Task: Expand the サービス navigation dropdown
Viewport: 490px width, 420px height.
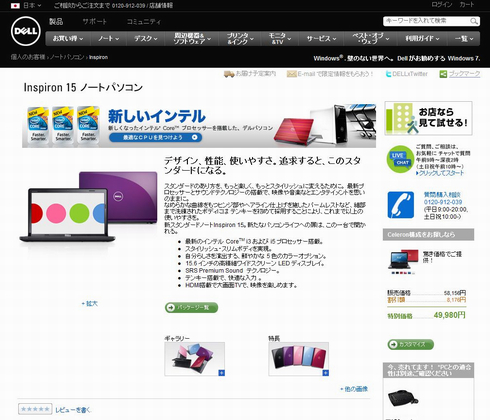Action: pos(321,39)
